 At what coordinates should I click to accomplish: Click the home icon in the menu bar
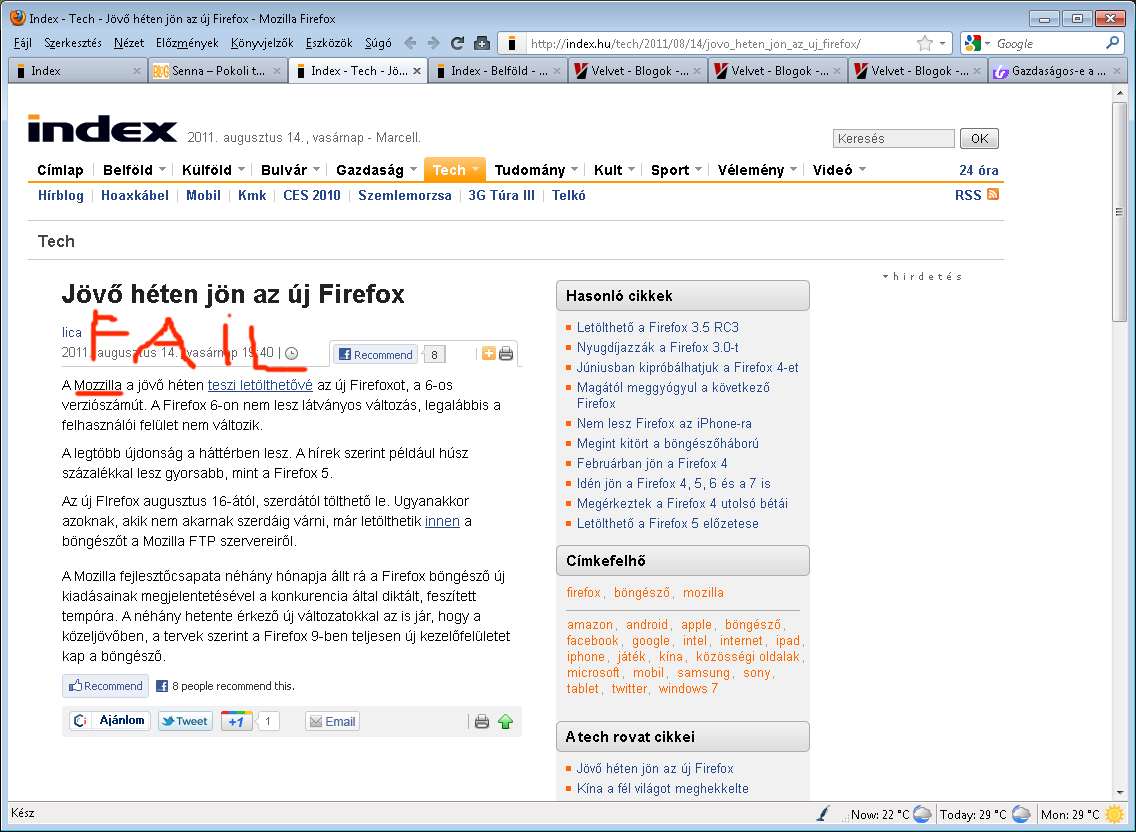pos(482,43)
